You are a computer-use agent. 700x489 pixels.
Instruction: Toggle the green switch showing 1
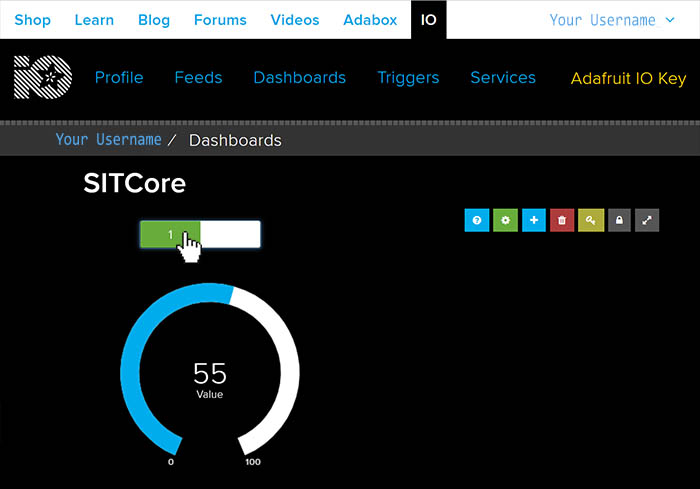tap(200, 234)
